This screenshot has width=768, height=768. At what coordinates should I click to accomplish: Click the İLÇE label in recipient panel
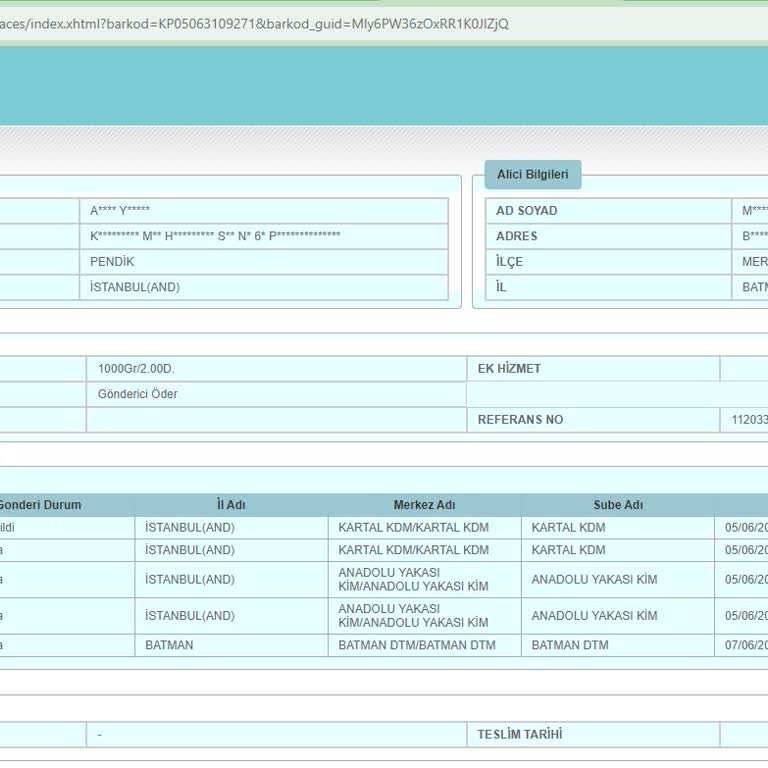pos(509,262)
